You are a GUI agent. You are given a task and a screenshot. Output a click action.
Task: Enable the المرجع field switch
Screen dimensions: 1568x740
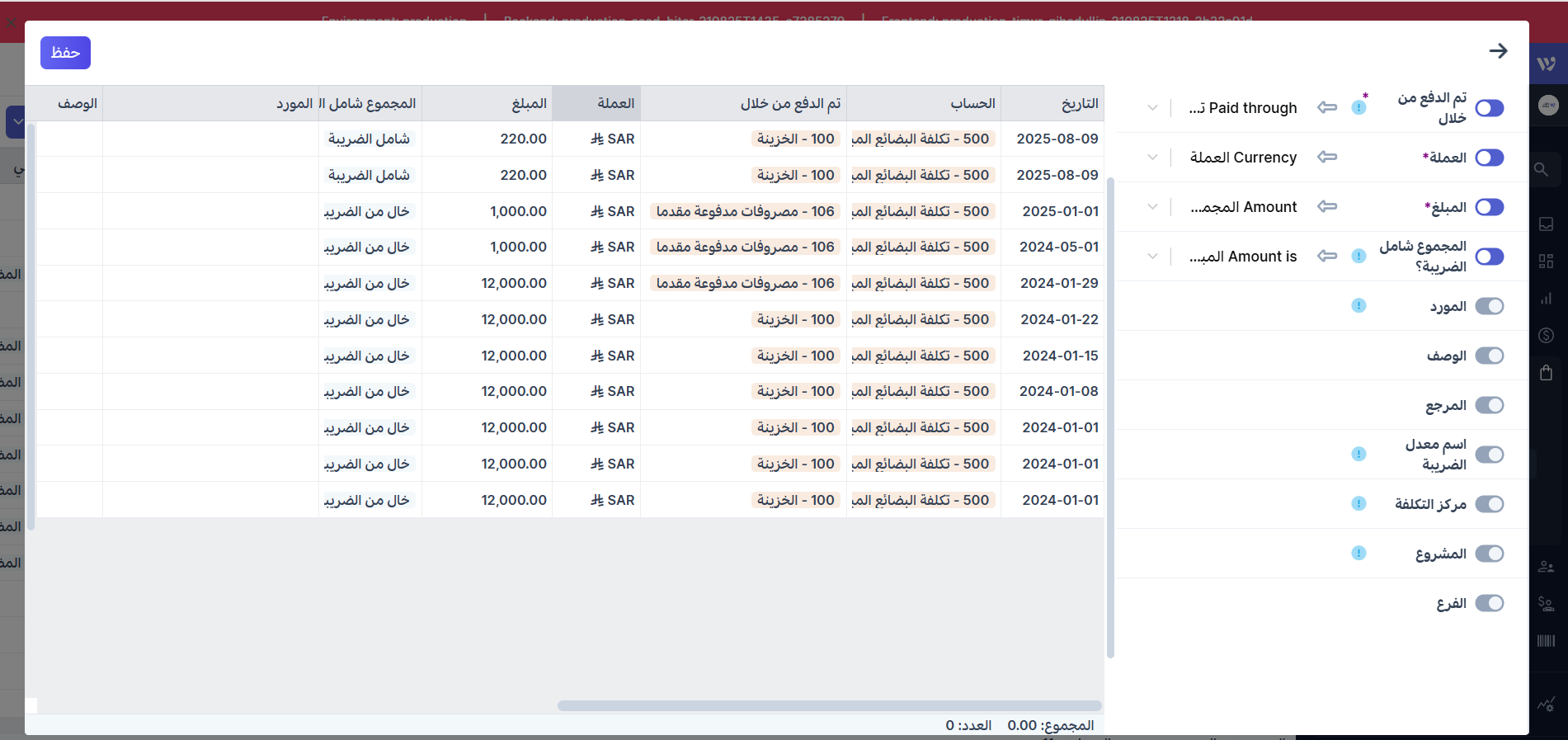(1489, 405)
